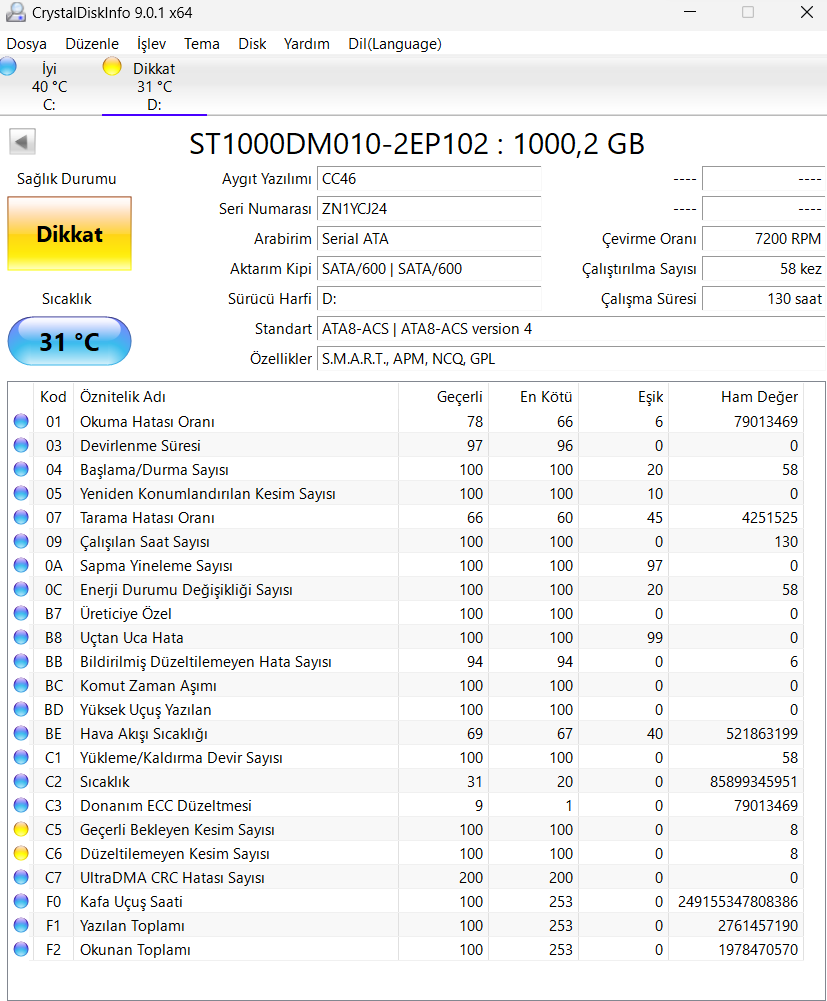Open the İşlev menu
827x1001 pixels.
(x=151, y=44)
